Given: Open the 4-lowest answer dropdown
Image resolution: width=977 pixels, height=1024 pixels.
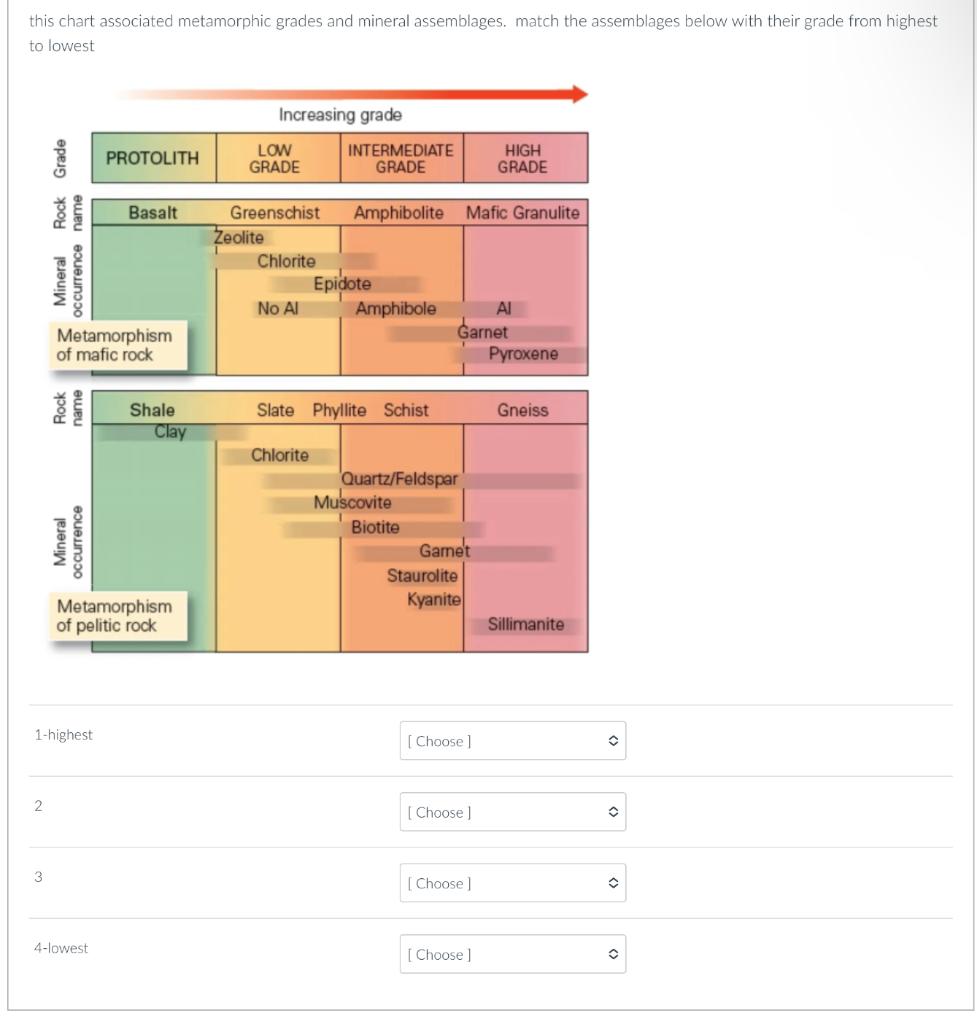Looking at the screenshot, I should [x=512, y=953].
